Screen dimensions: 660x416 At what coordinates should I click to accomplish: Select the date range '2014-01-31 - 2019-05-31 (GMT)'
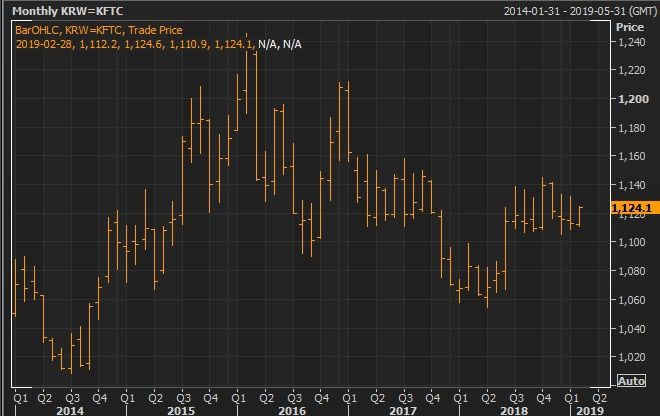(x=580, y=11)
